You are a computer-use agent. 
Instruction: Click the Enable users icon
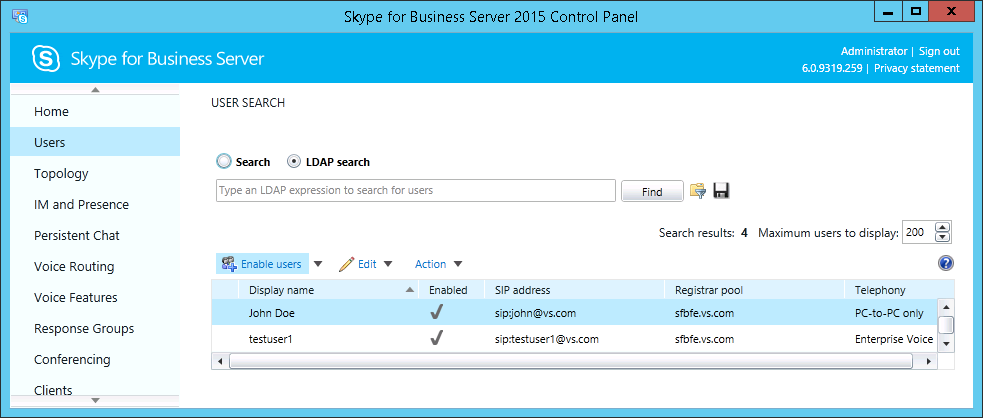229,264
